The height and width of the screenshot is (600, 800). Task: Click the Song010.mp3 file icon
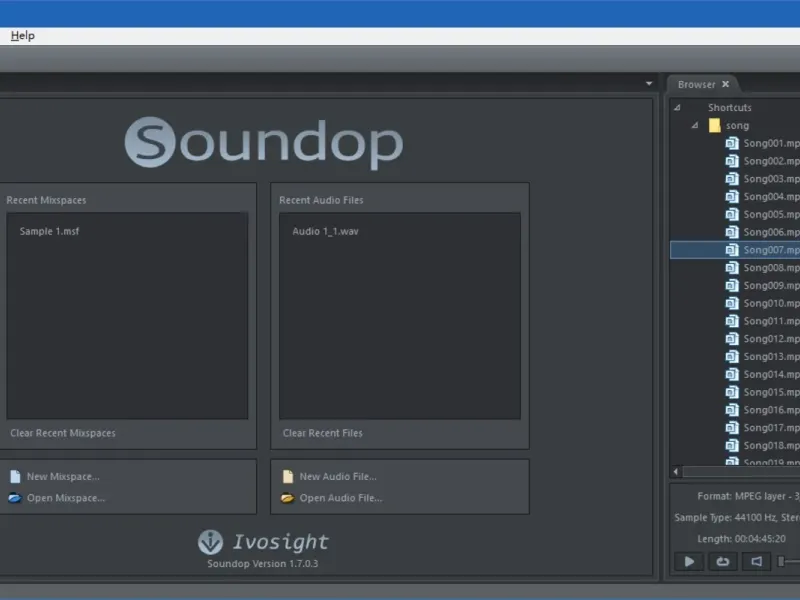[x=732, y=303]
